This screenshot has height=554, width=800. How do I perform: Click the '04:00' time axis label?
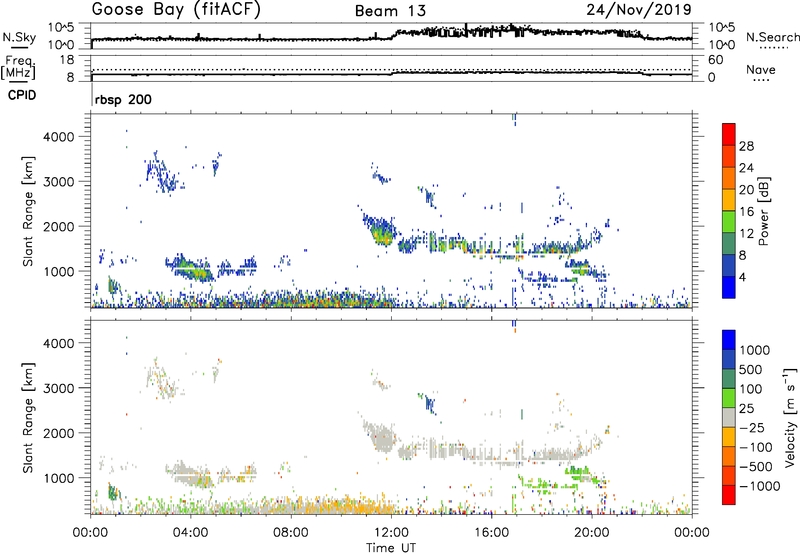pos(191,533)
